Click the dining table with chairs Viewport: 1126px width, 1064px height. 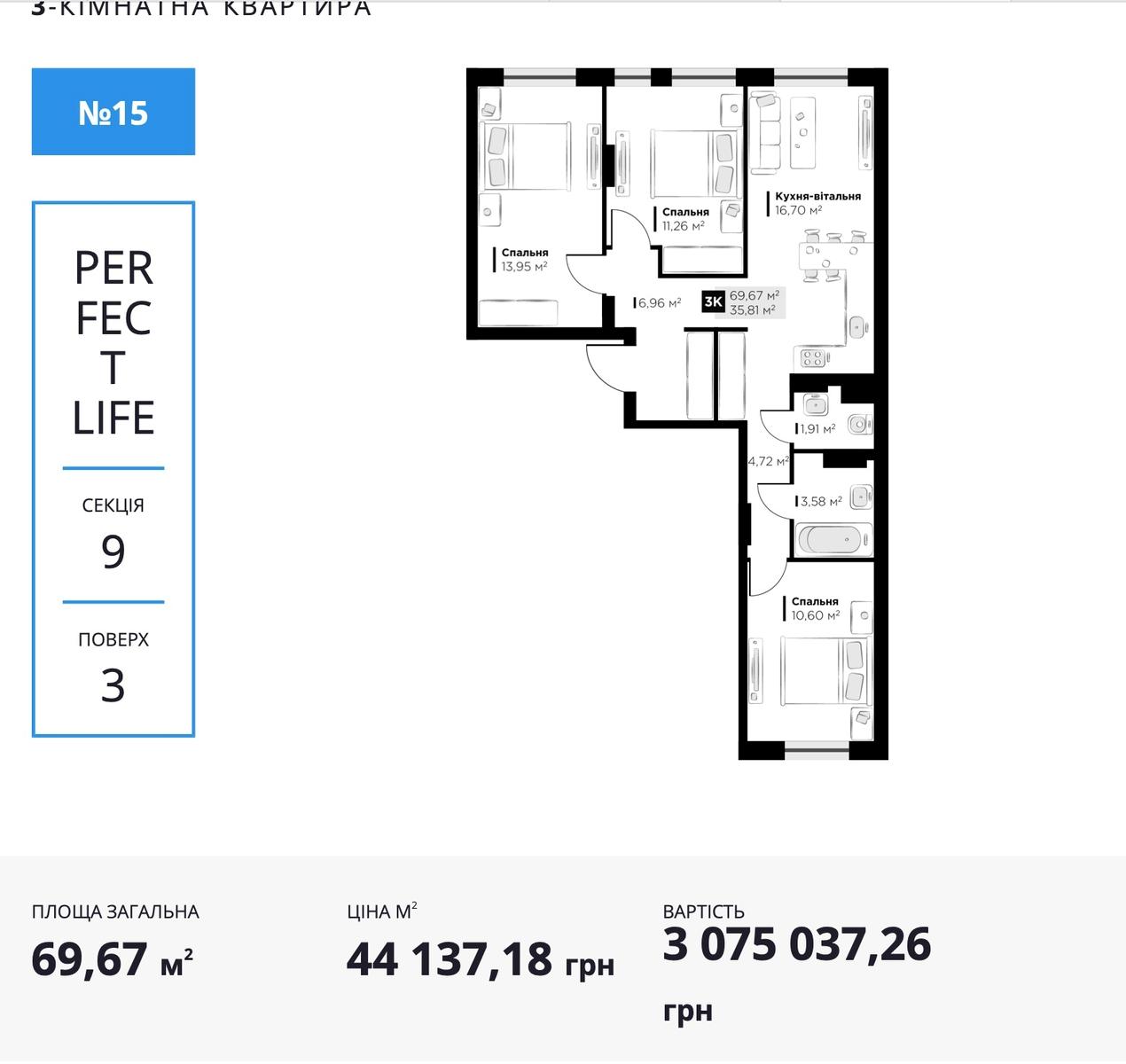coord(831,256)
